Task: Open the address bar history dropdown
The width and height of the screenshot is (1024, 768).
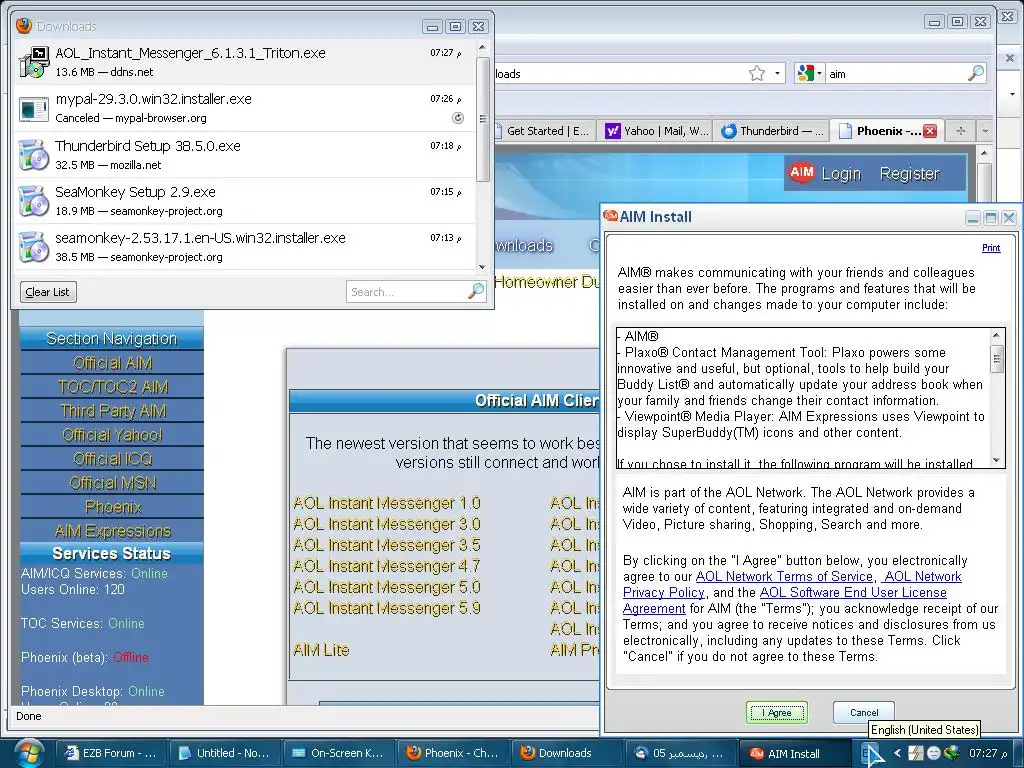Action: [x=777, y=73]
